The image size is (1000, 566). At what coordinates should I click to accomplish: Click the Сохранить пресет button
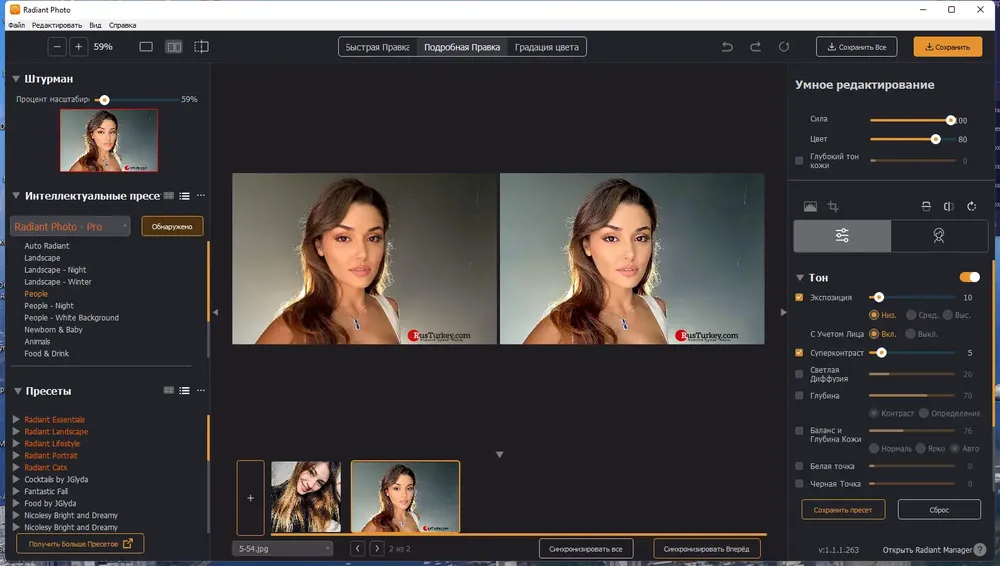843,510
